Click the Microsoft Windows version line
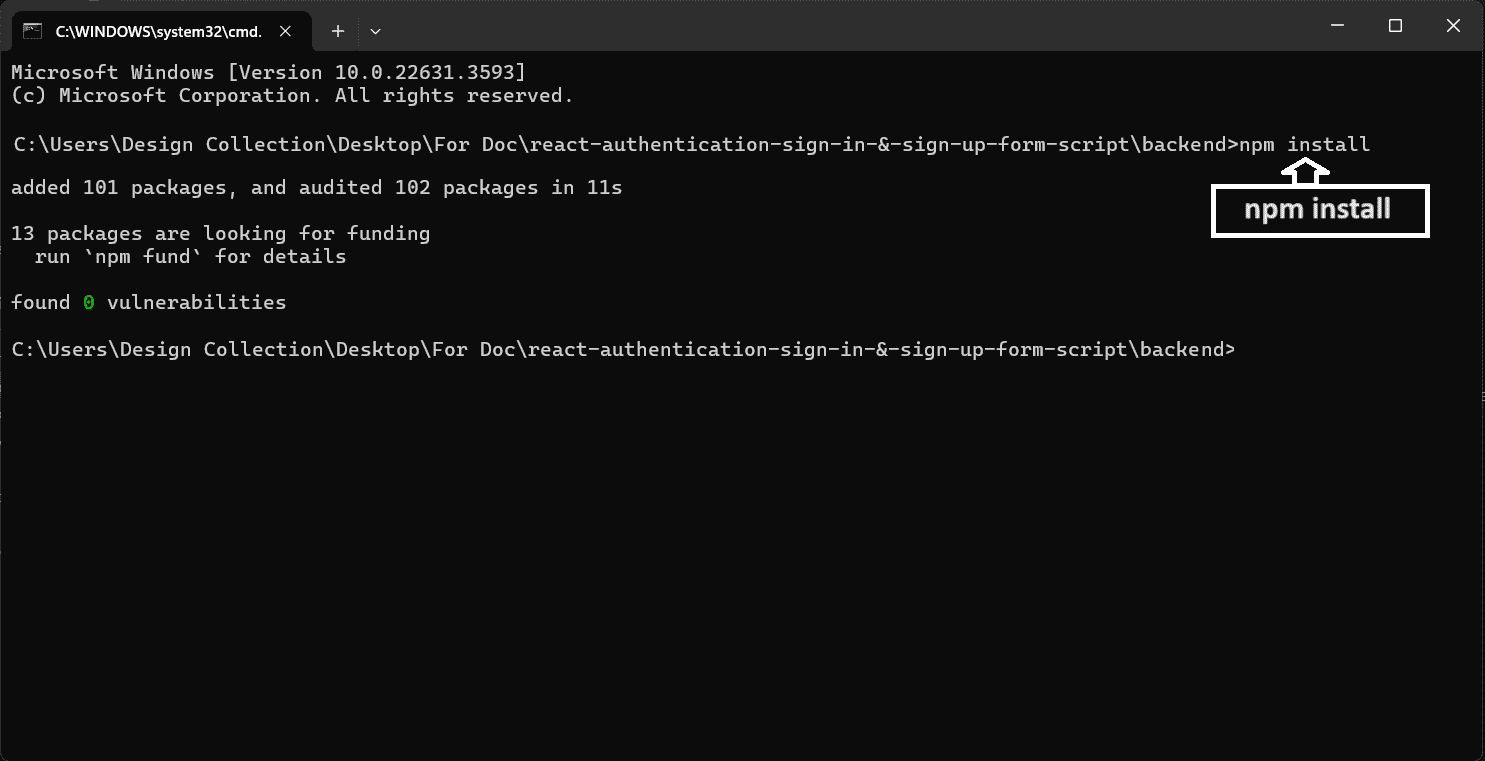This screenshot has height=761, width=1485. click(268, 72)
